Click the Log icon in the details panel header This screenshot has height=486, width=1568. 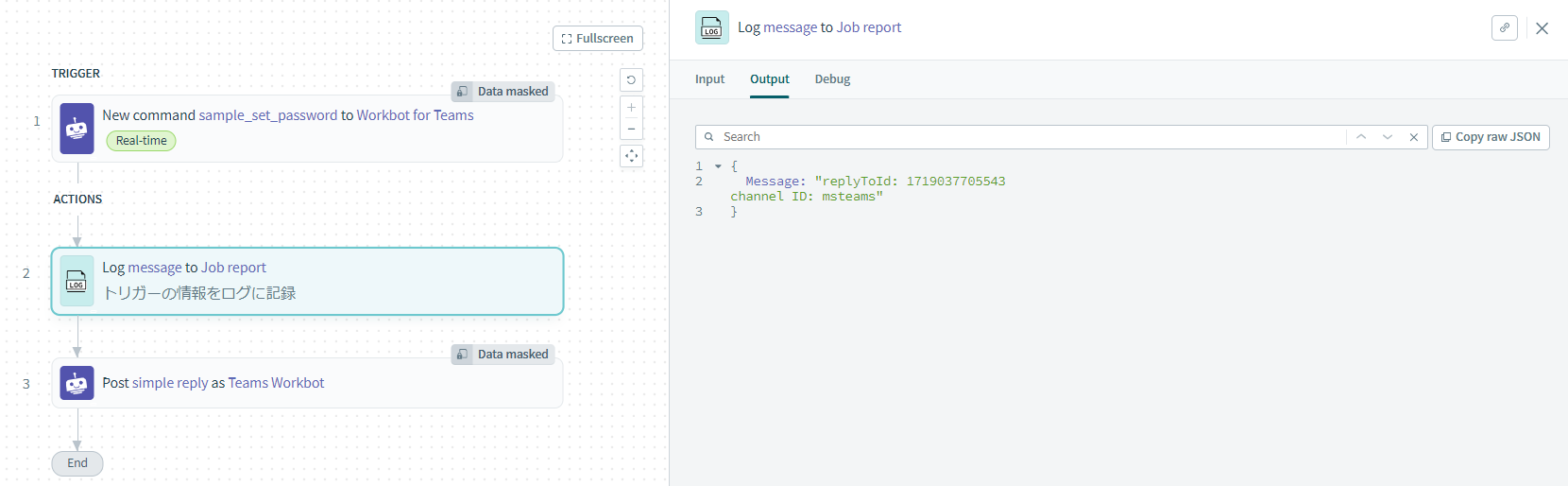[712, 27]
